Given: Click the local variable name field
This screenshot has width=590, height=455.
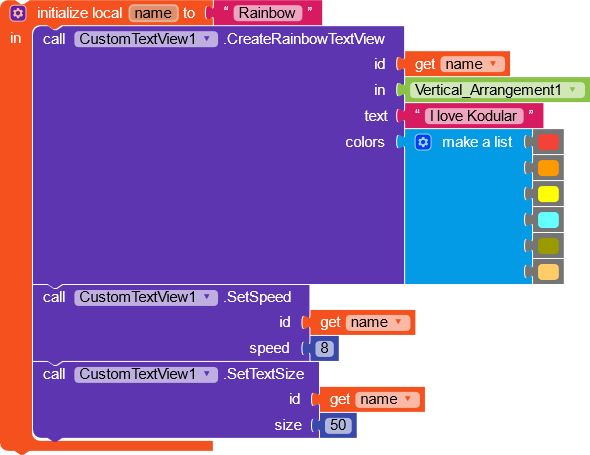Looking at the screenshot, I should (153, 13).
